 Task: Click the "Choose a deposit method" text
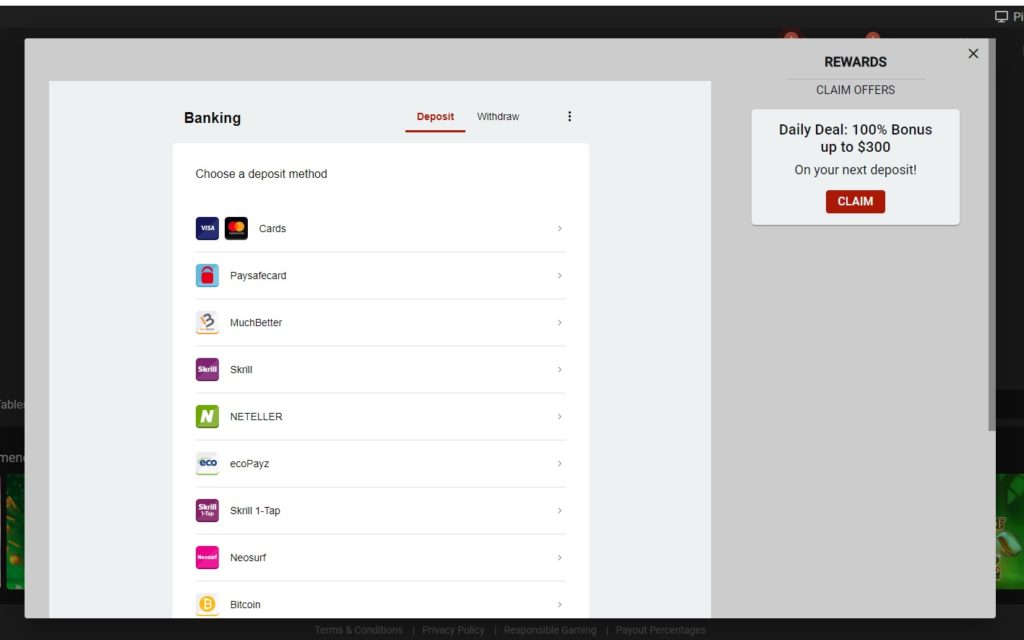[261, 174]
